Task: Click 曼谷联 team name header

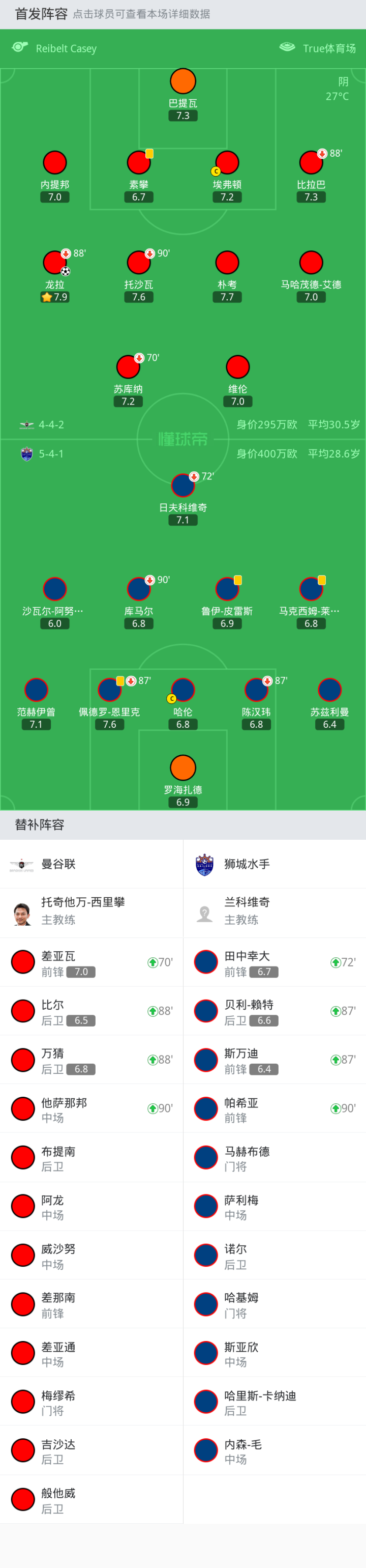Action: tap(58, 864)
